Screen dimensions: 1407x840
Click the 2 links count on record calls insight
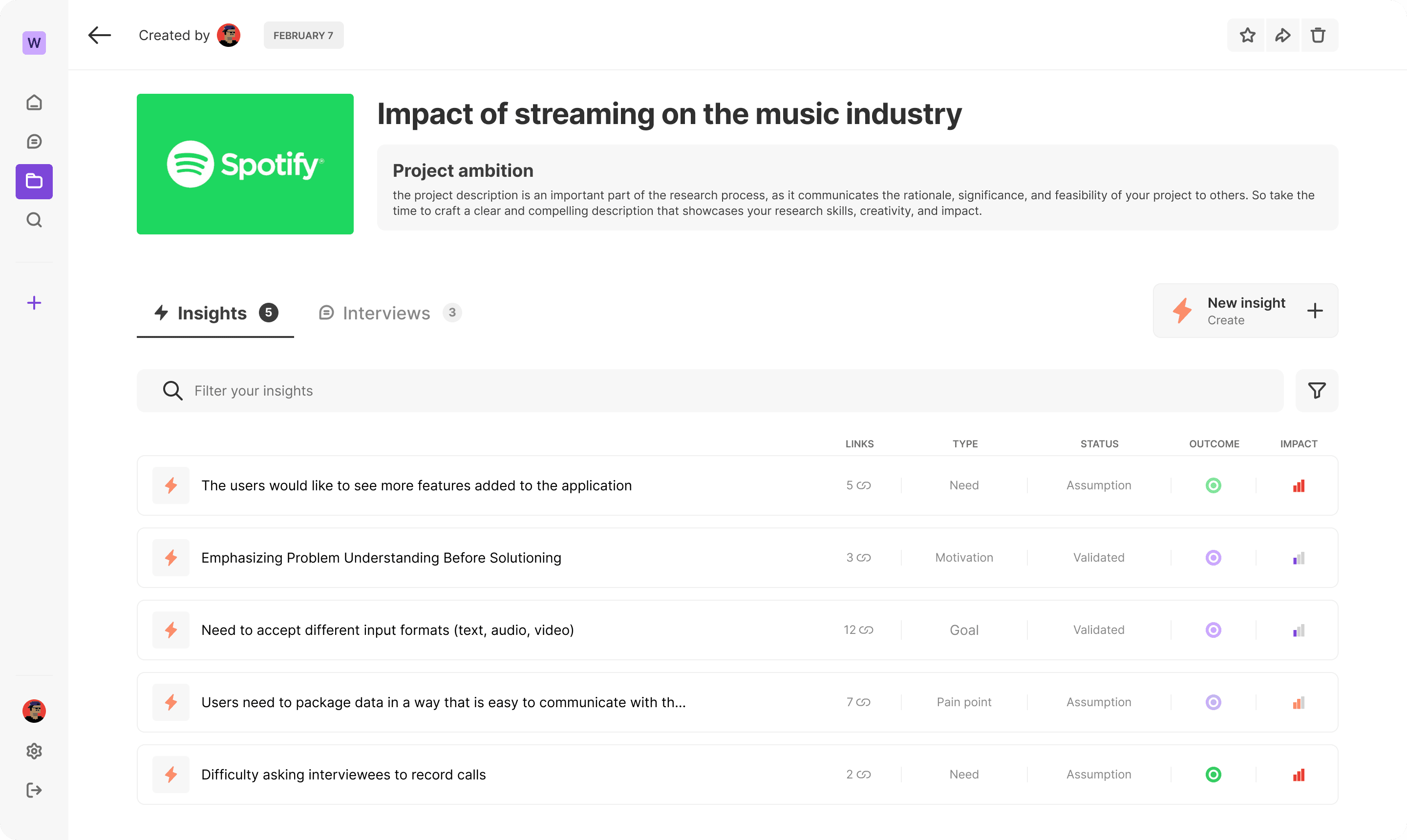(858, 775)
